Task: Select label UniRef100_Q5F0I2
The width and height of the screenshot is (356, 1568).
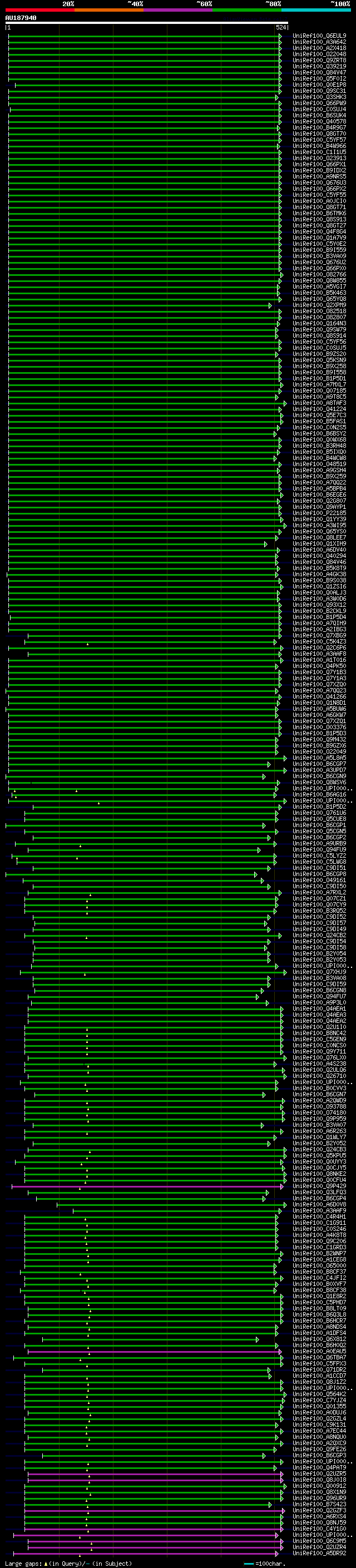Action: tap(319, 78)
